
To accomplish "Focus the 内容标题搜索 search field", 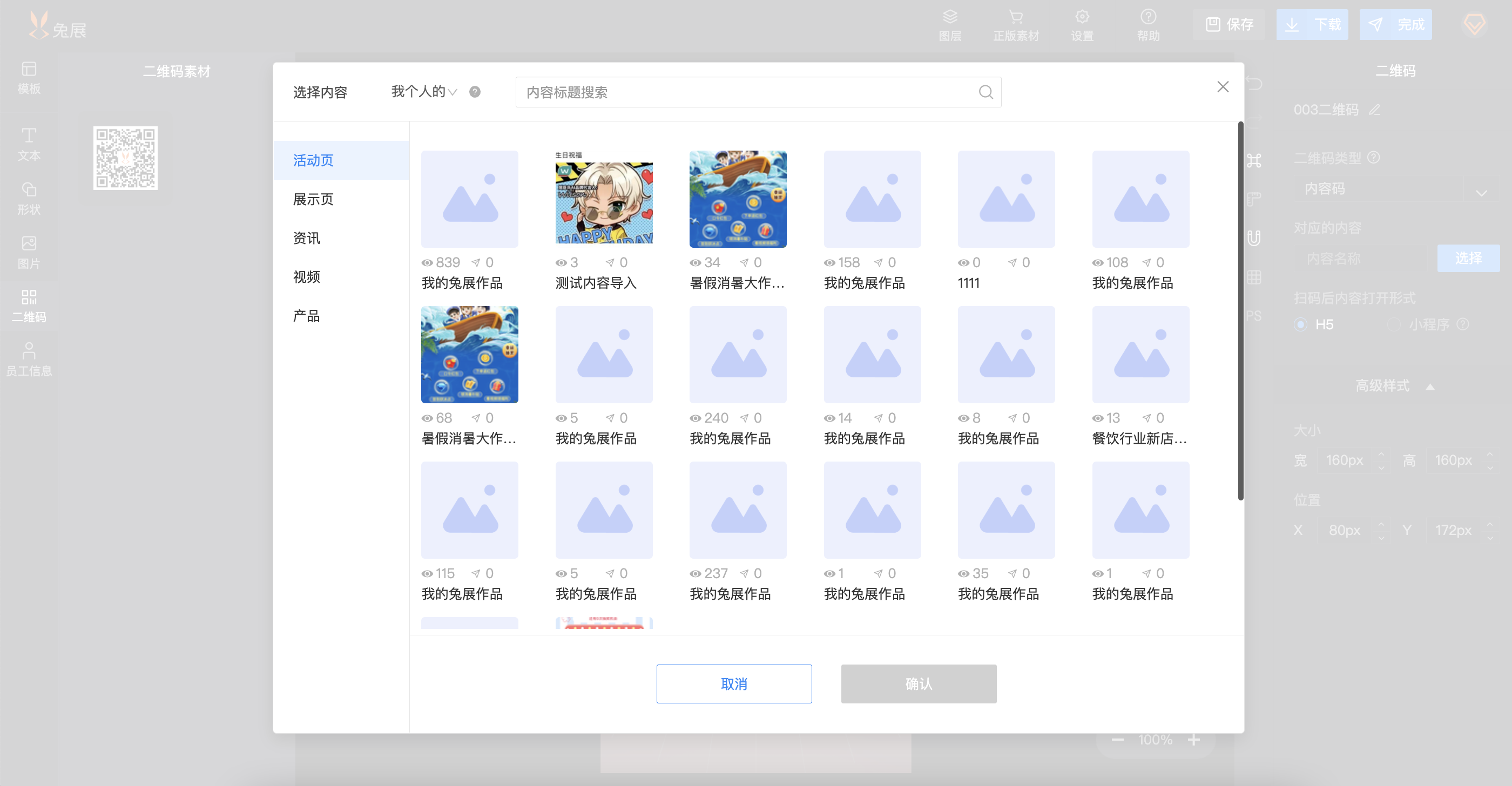I will click(758, 92).
